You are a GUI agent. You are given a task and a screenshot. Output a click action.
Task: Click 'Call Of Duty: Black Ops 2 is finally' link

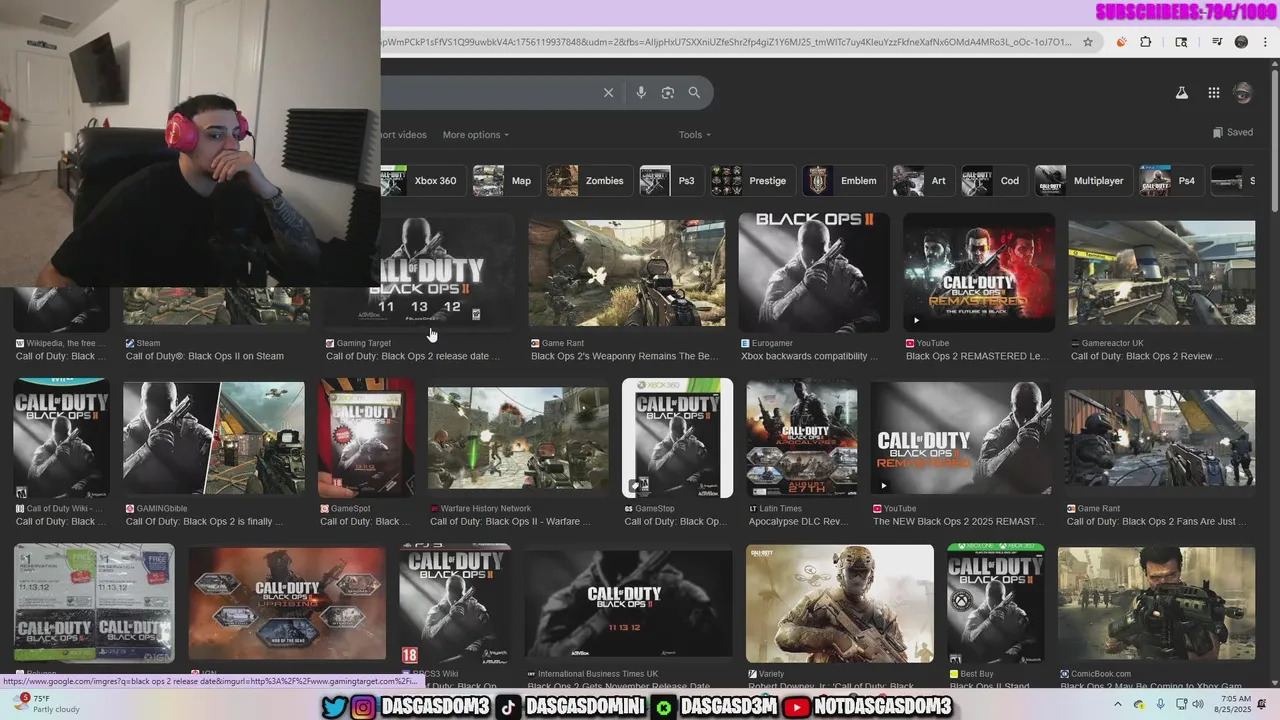(x=204, y=521)
